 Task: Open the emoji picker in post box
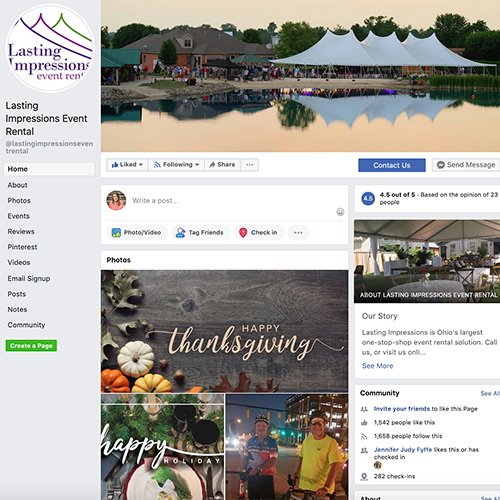pos(340,212)
